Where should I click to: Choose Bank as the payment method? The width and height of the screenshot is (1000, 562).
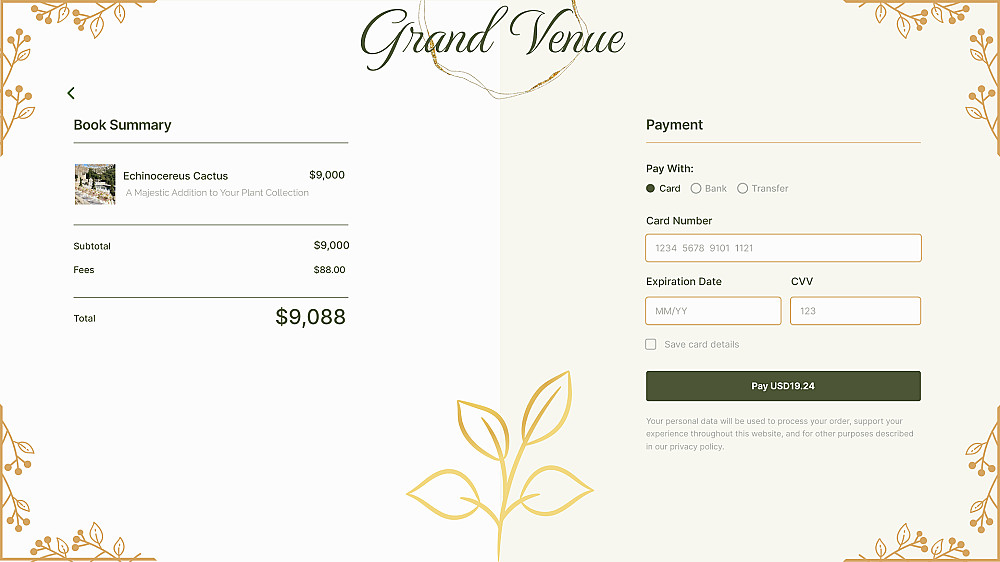pos(696,188)
